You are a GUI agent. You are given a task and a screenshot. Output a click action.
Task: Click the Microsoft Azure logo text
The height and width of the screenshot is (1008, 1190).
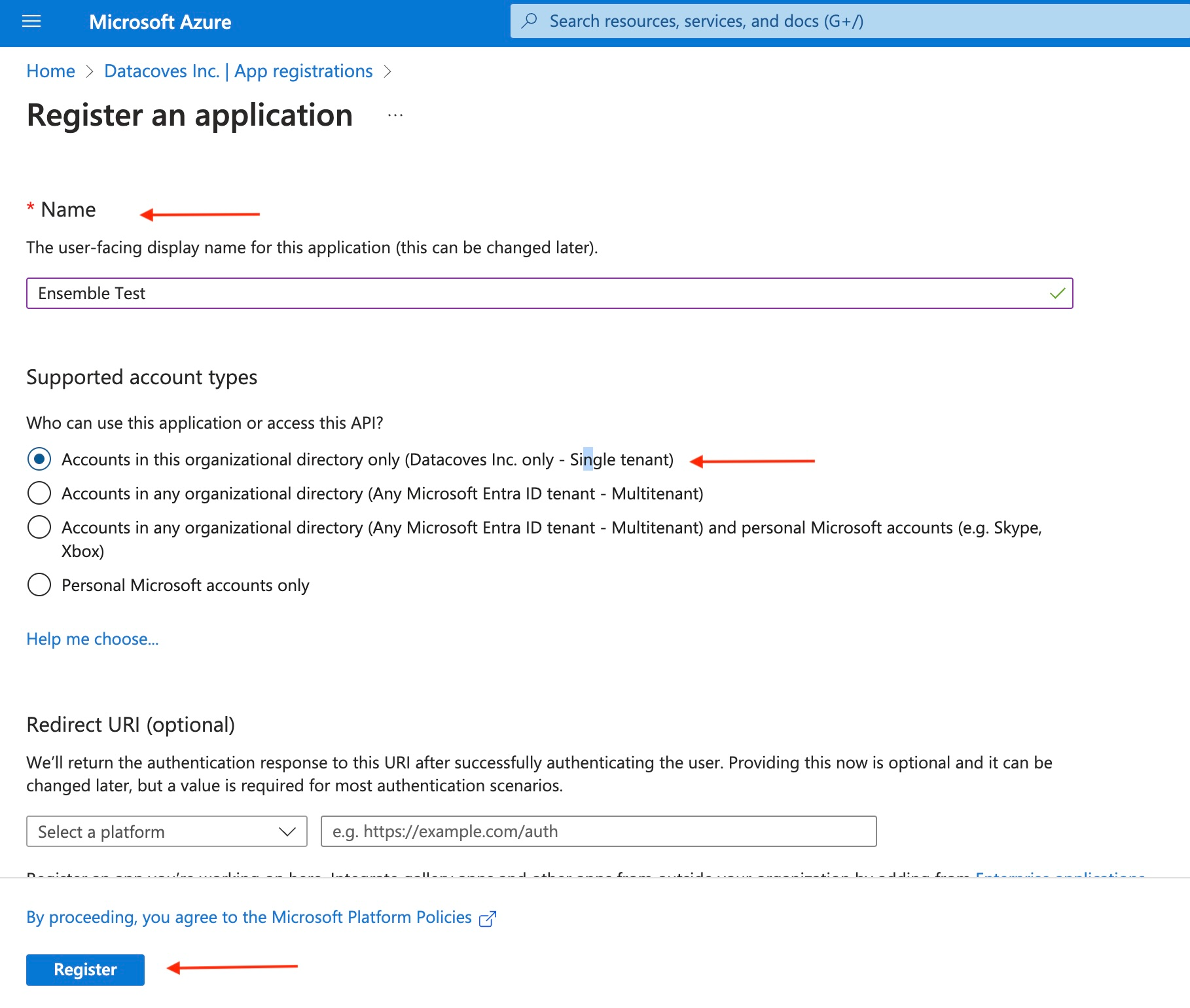160,22
